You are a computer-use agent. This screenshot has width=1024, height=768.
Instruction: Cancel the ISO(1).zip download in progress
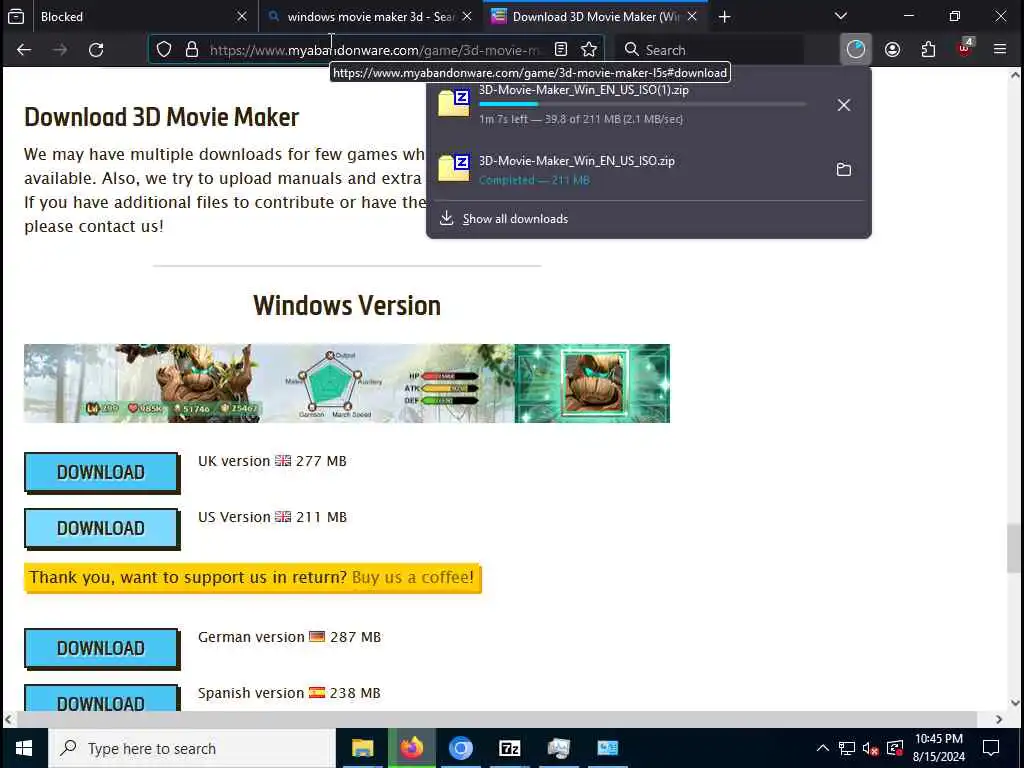(x=844, y=105)
